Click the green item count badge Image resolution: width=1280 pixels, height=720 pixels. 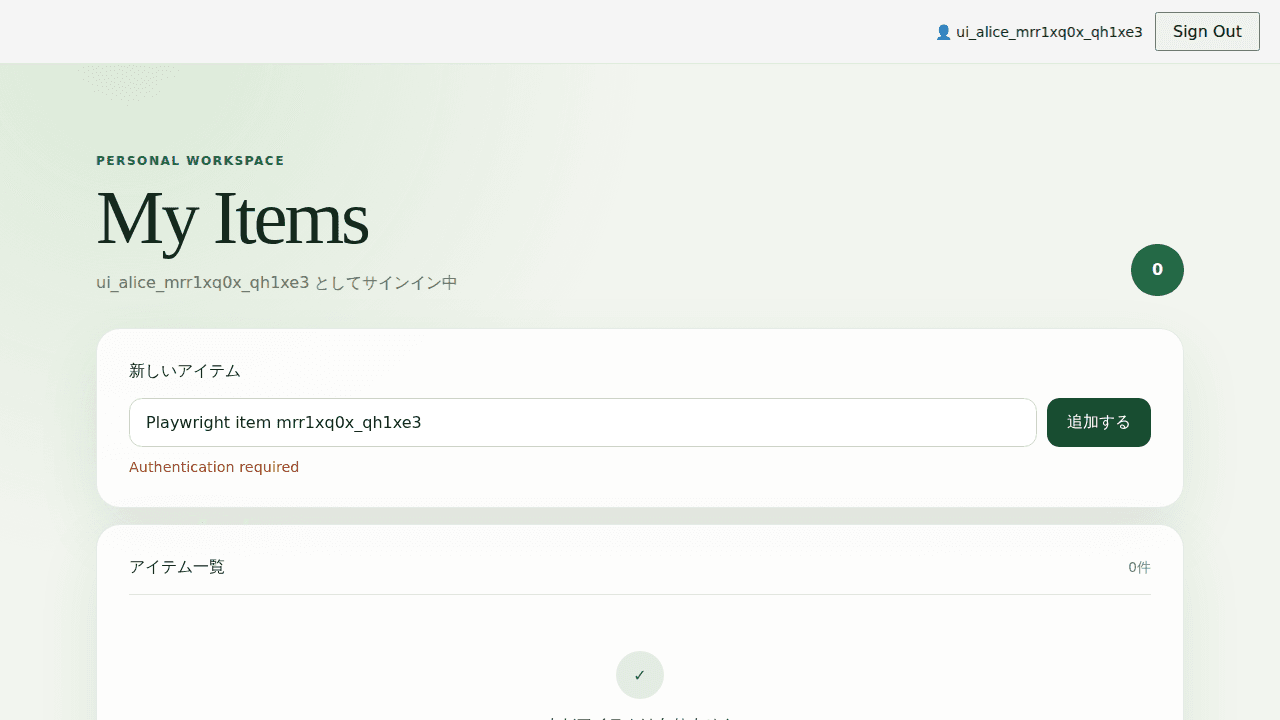1157,270
